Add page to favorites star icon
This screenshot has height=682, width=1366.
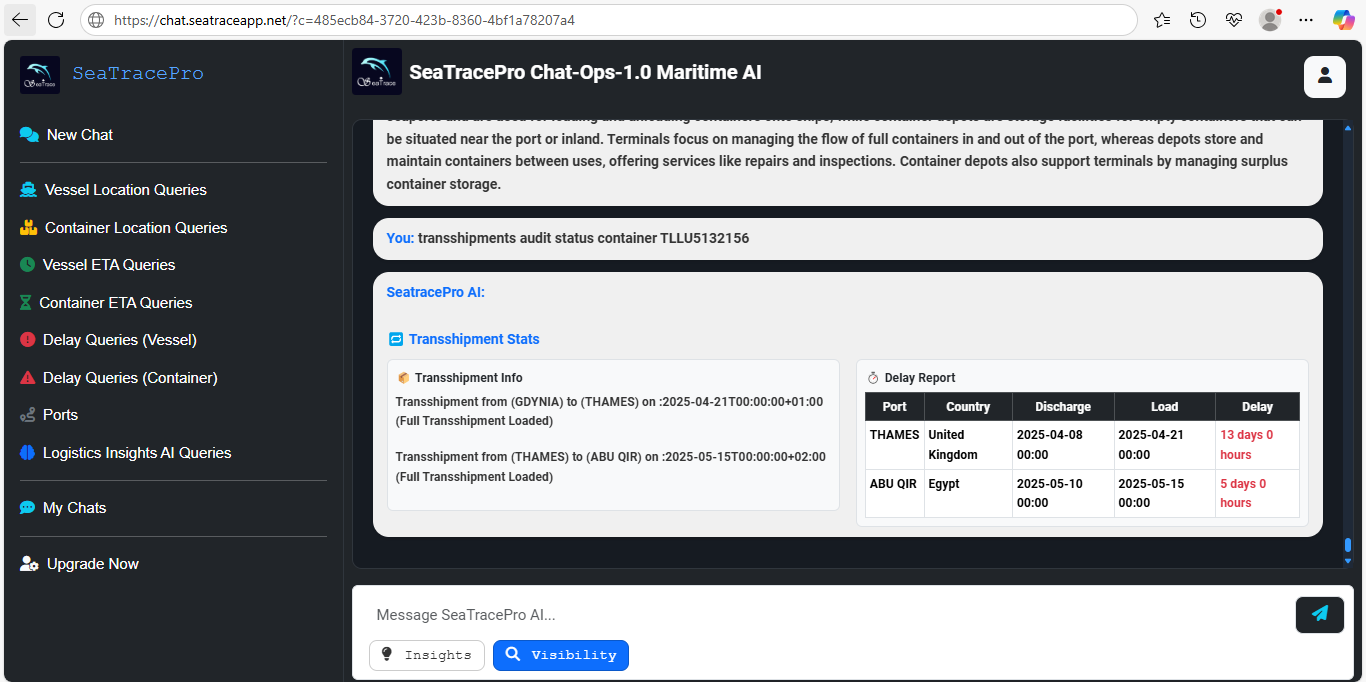coord(1161,20)
